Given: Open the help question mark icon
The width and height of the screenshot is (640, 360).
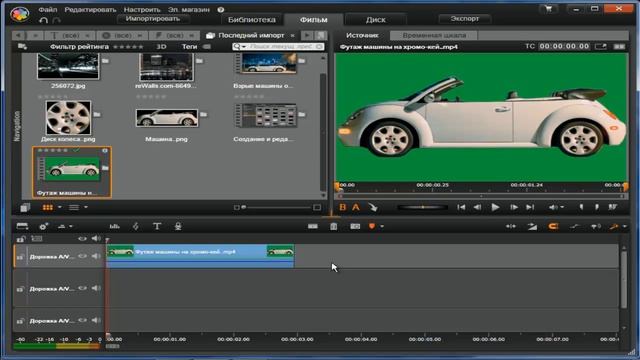Looking at the screenshot, I should coord(221,9).
